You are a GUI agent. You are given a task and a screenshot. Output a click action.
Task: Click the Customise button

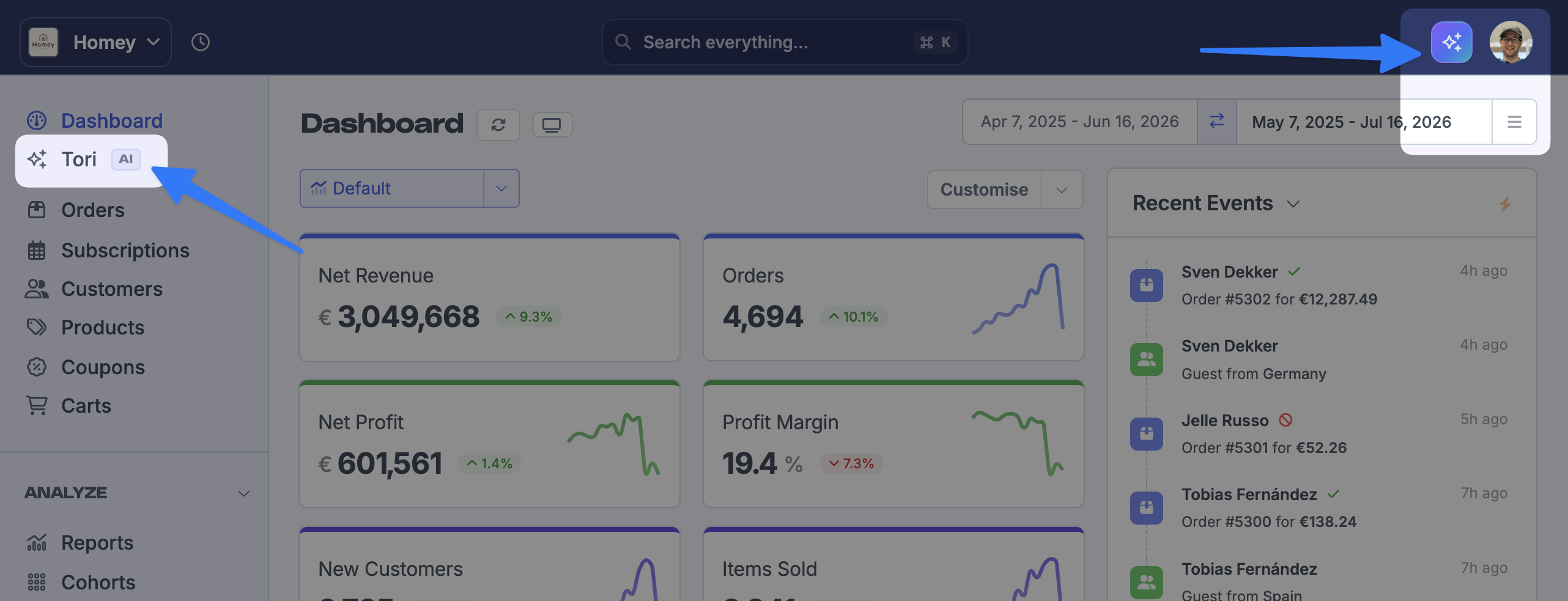[x=984, y=190]
